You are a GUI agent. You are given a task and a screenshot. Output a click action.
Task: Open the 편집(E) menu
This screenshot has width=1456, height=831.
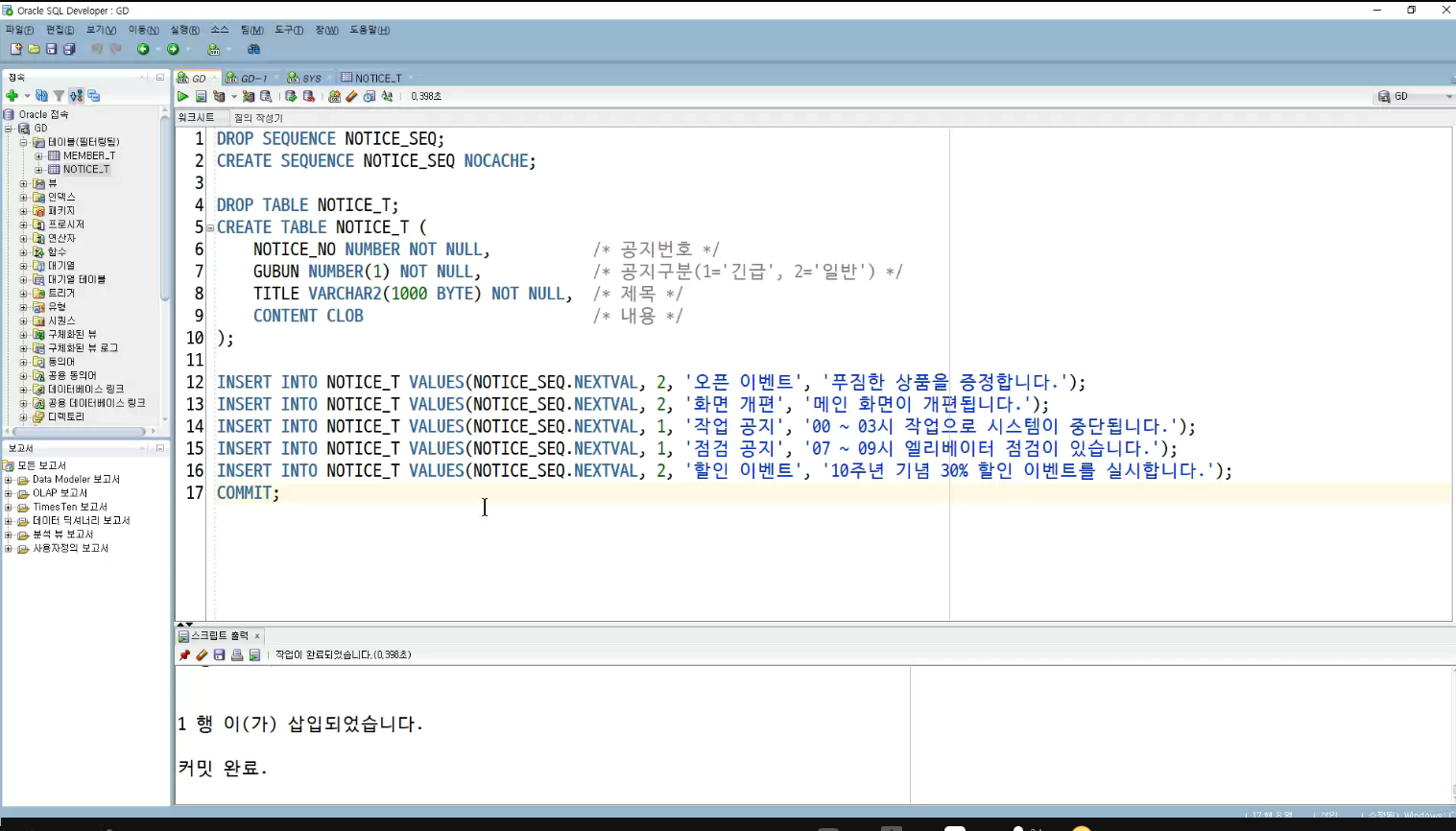pyautogui.click(x=60, y=30)
